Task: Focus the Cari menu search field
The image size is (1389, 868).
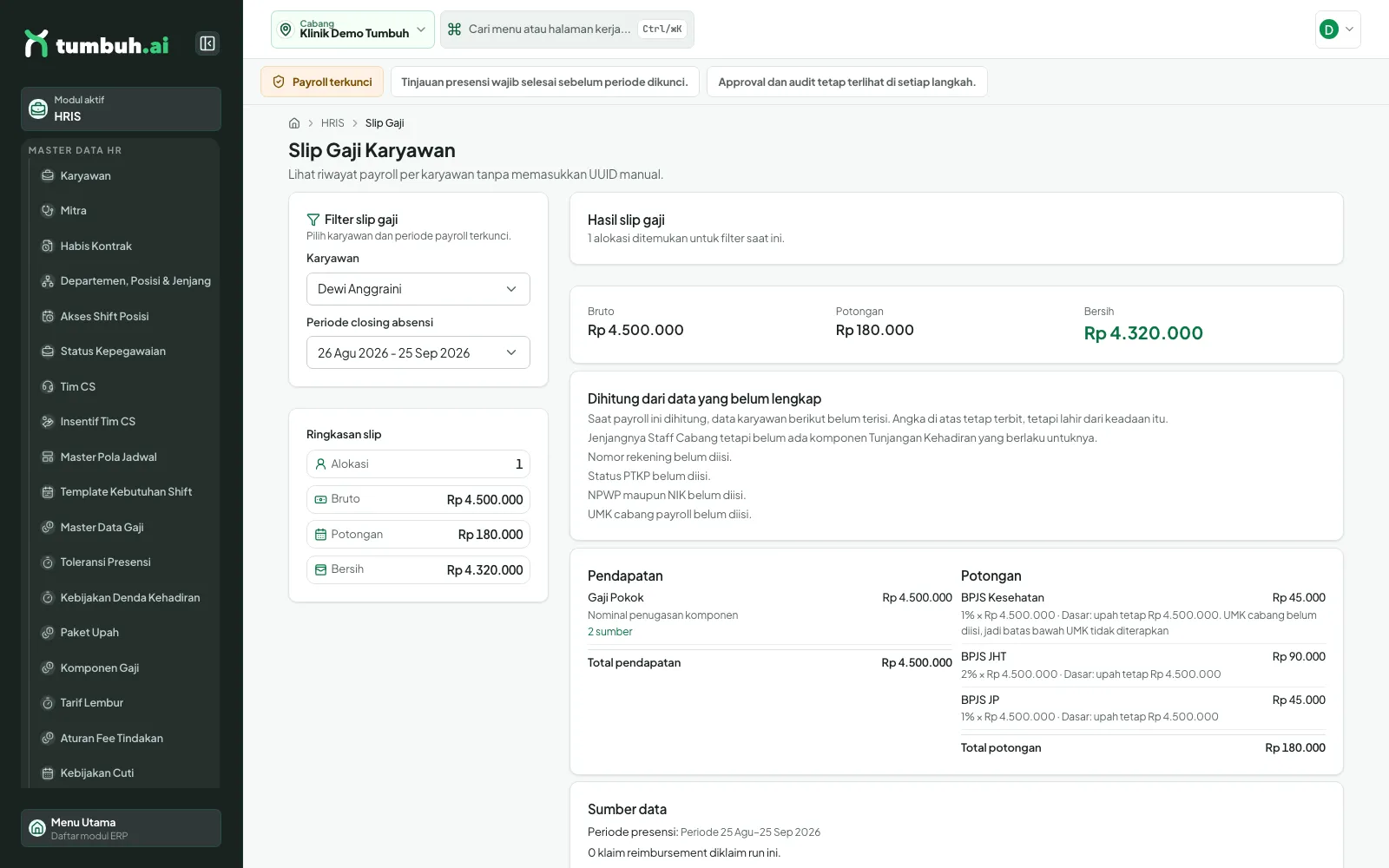Action: pyautogui.click(x=567, y=30)
